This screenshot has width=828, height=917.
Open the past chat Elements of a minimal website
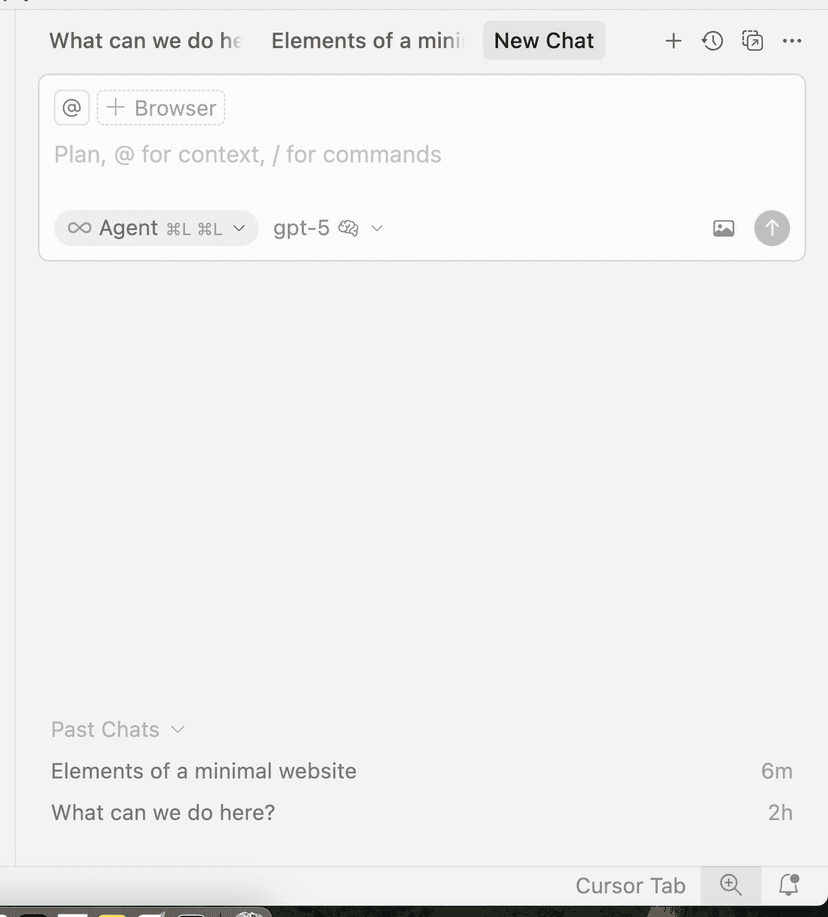pyautogui.click(x=203, y=771)
